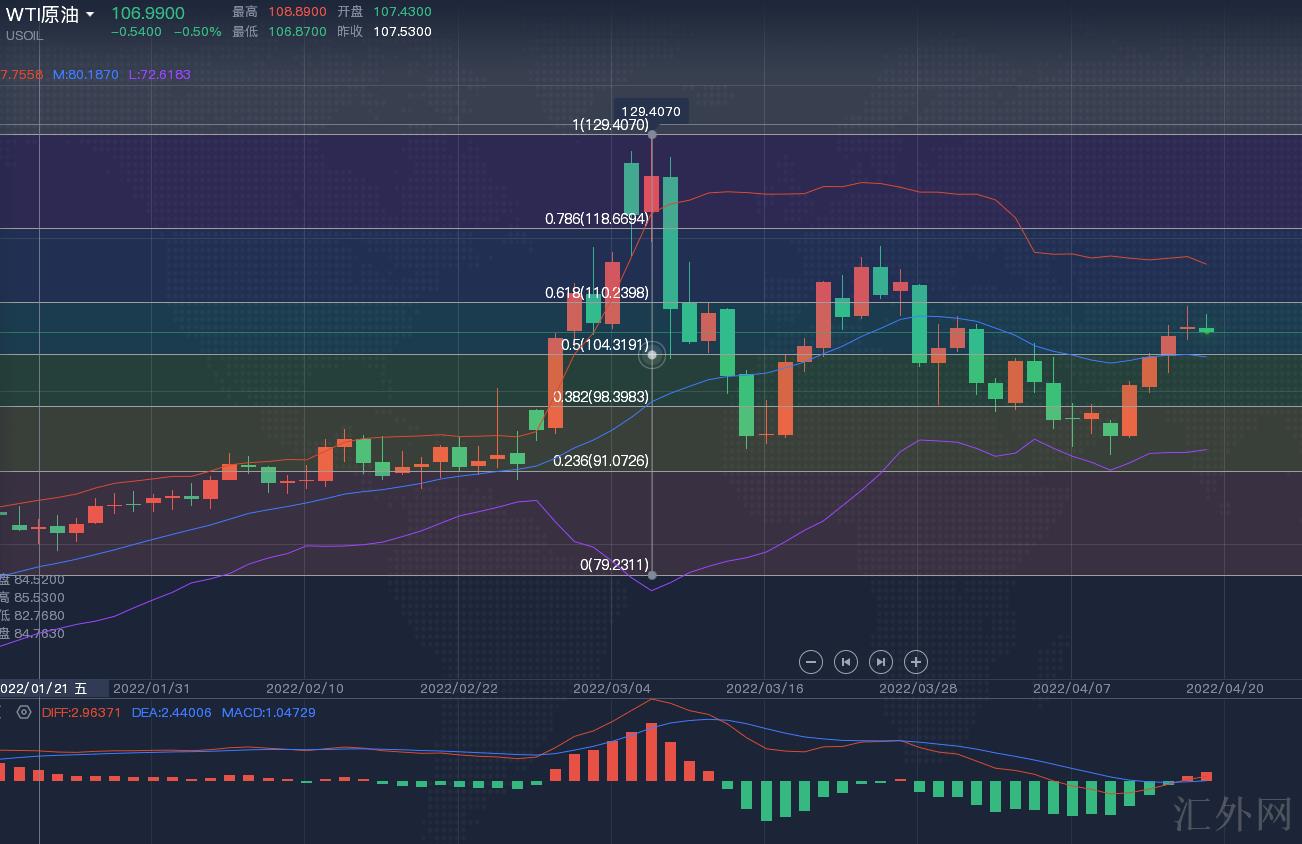Click the Bollinger M:80.1870 middle band label
1302x844 pixels.
pos(85,75)
